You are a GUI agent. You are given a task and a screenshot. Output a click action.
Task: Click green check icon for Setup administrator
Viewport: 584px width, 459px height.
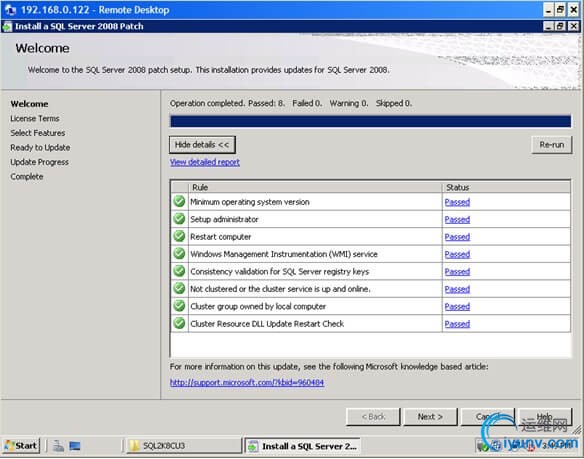[179, 219]
